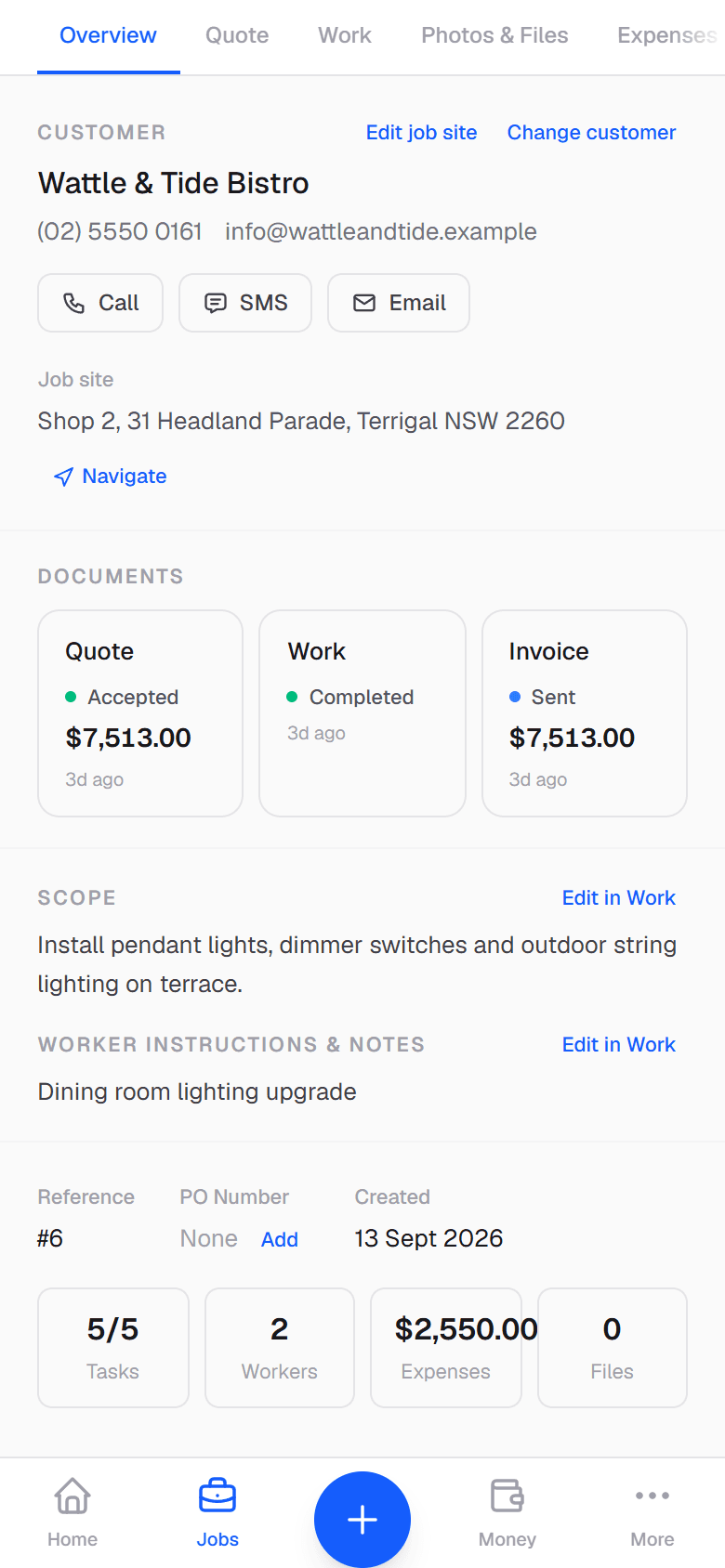This screenshot has width=725, height=1568.
Task: Tap the blue plus create button
Action: click(x=362, y=1520)
